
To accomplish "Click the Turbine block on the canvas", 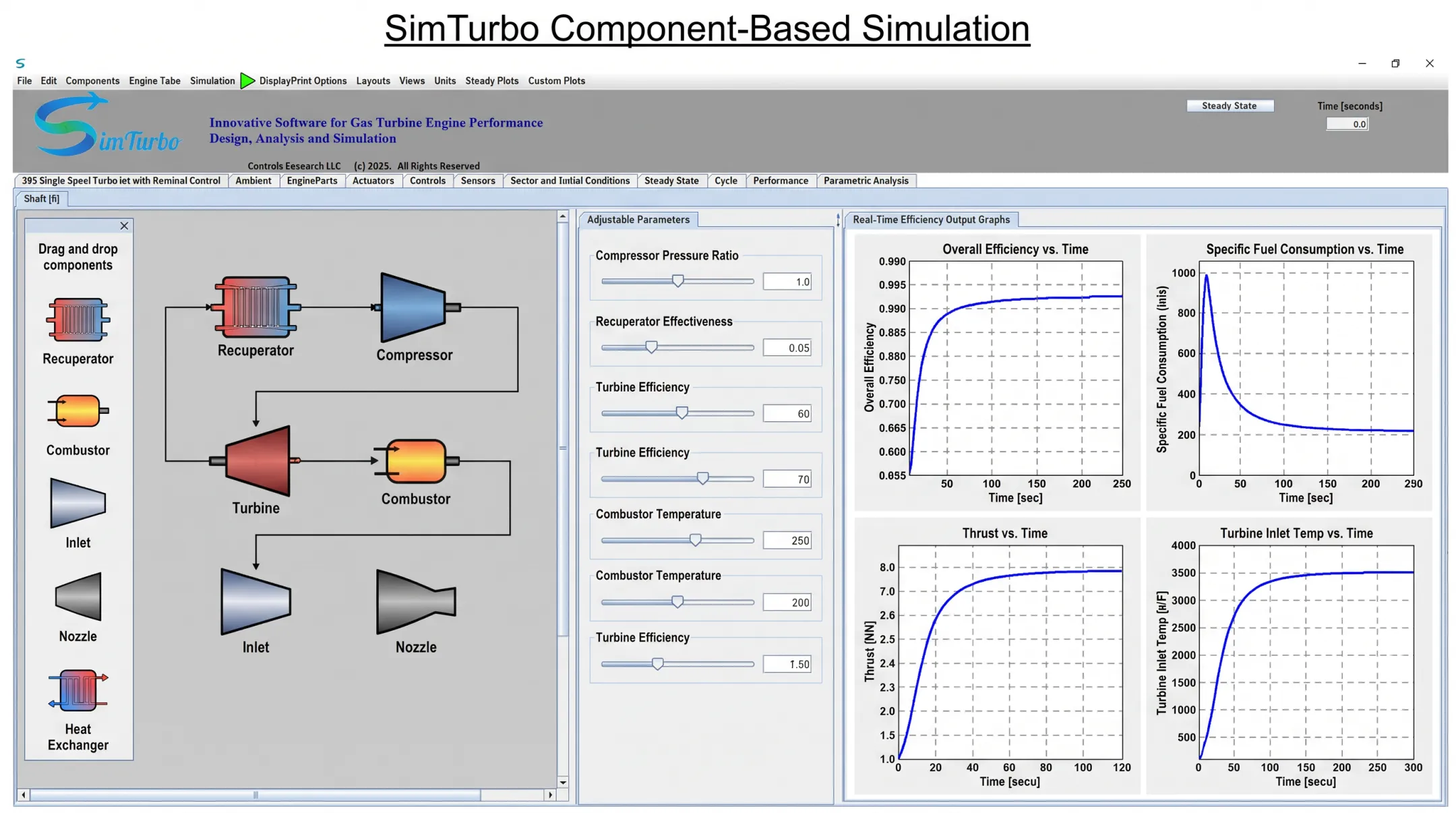I will (x=256, y=461).
